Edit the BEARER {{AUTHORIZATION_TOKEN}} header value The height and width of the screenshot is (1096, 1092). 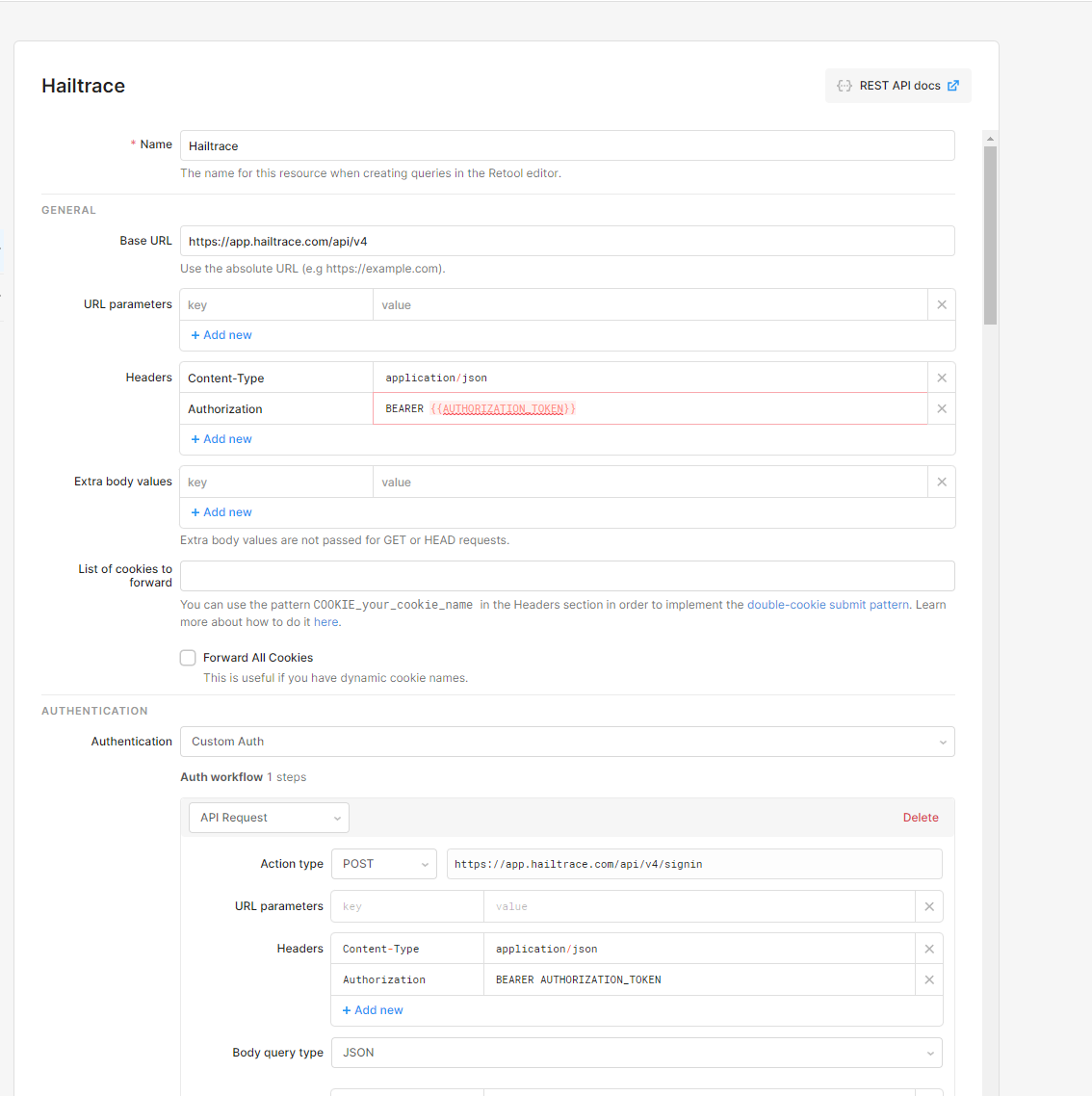point(650,409)
